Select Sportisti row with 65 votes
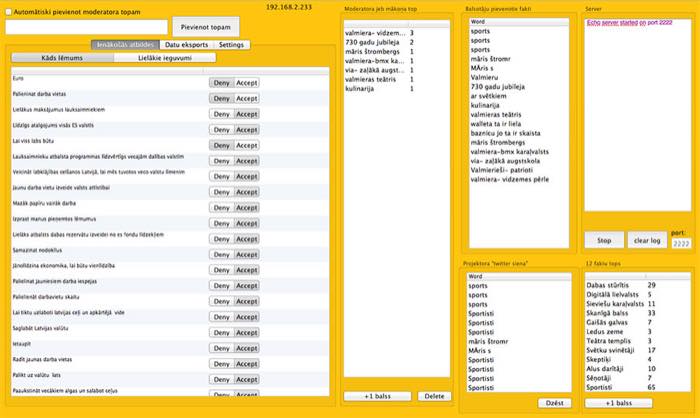The width and height of the screenshot is (700, 418). 638,388
